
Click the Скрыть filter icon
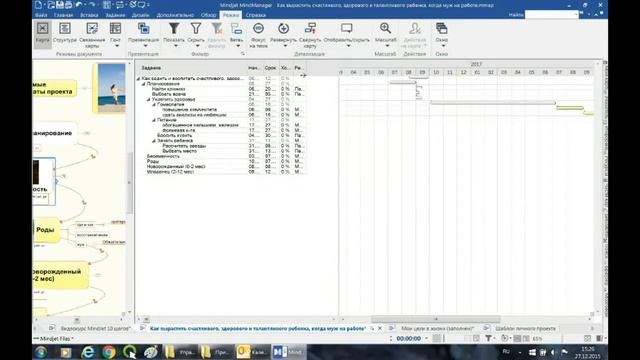tap(196, 28)
